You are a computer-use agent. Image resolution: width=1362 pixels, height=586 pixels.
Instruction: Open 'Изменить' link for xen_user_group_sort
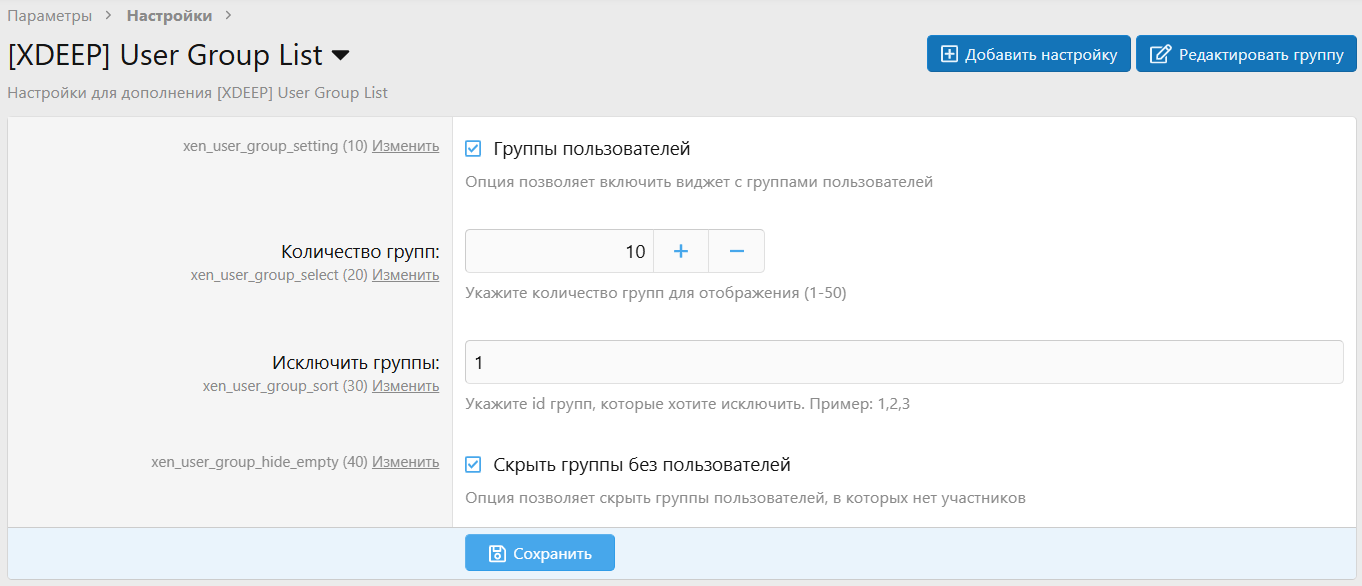(405, 385)
